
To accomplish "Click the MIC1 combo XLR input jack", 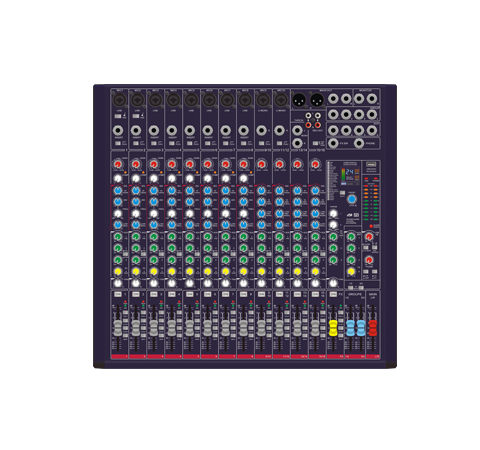I will click(119, 100).
